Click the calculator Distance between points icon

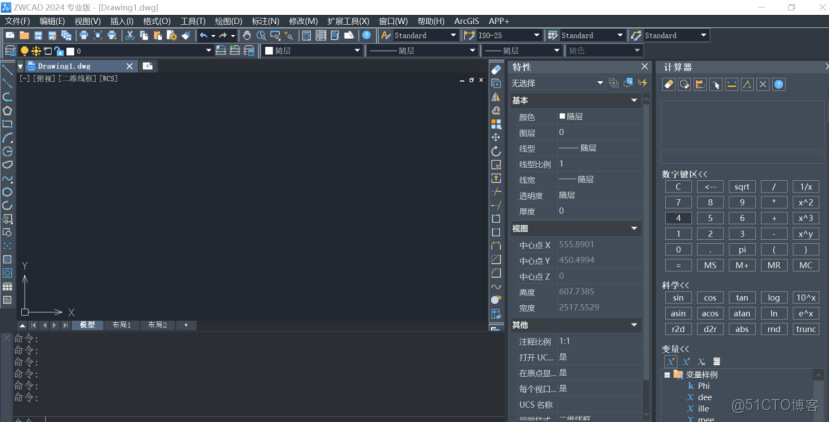[x=732, y=84]
